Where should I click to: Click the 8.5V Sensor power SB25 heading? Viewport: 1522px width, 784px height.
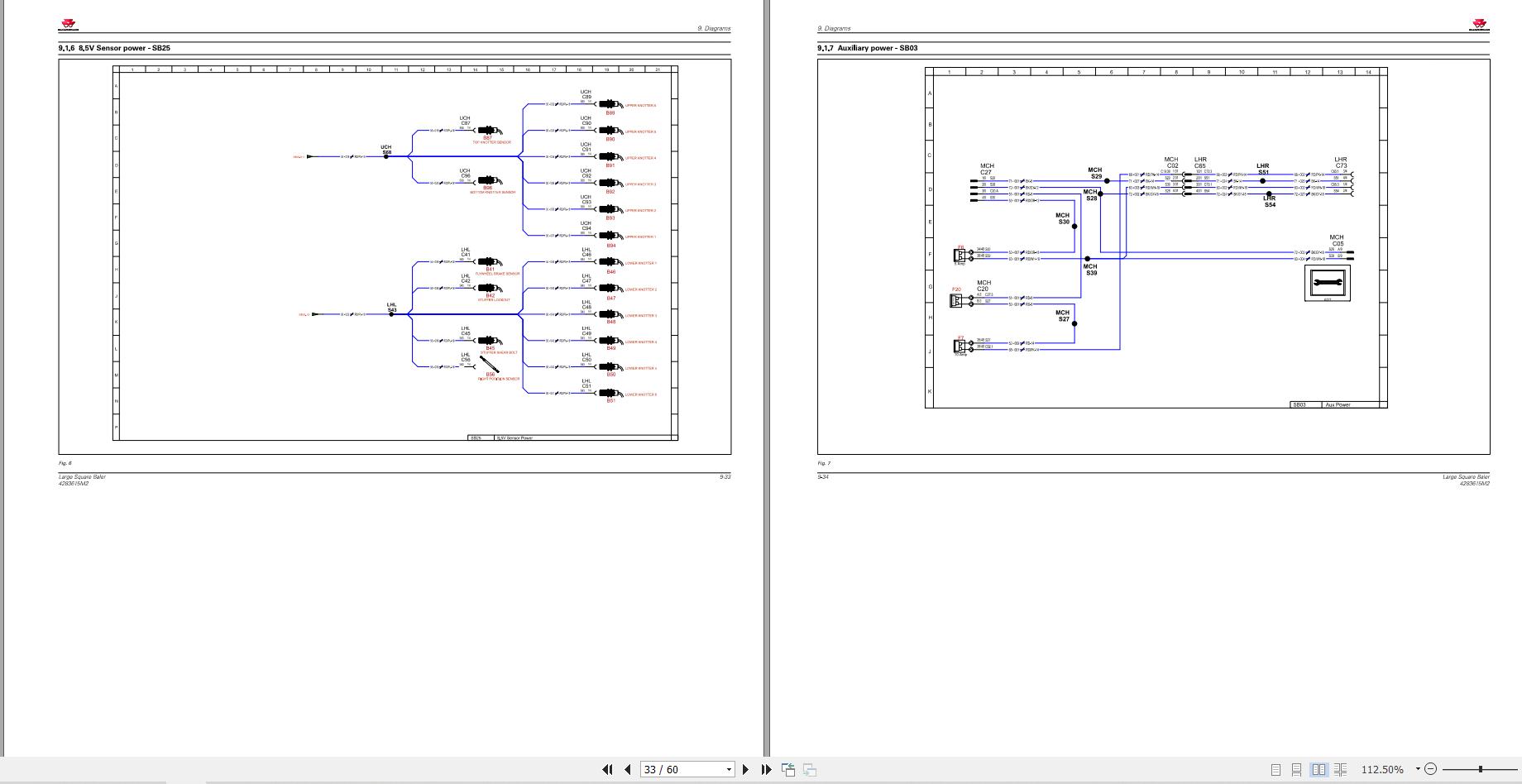[114, 48]
